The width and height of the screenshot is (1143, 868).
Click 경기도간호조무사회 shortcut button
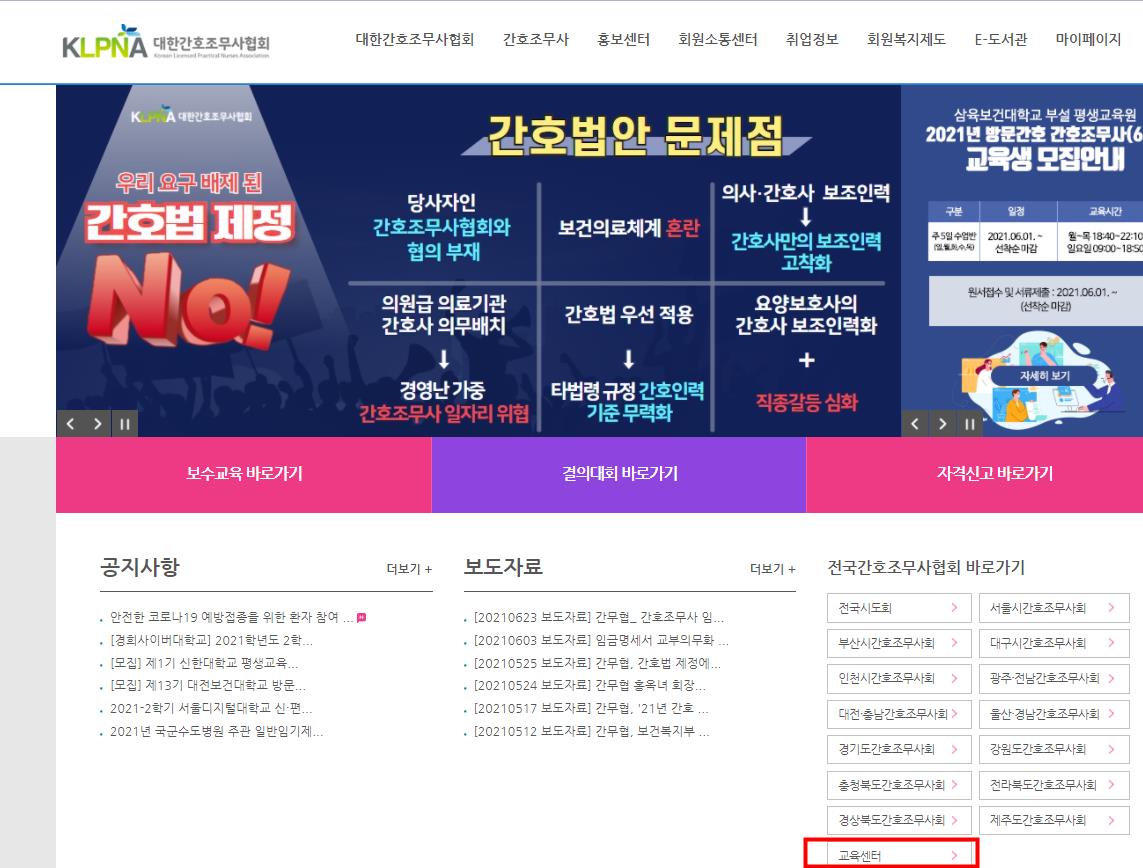(x=899, y=749)
